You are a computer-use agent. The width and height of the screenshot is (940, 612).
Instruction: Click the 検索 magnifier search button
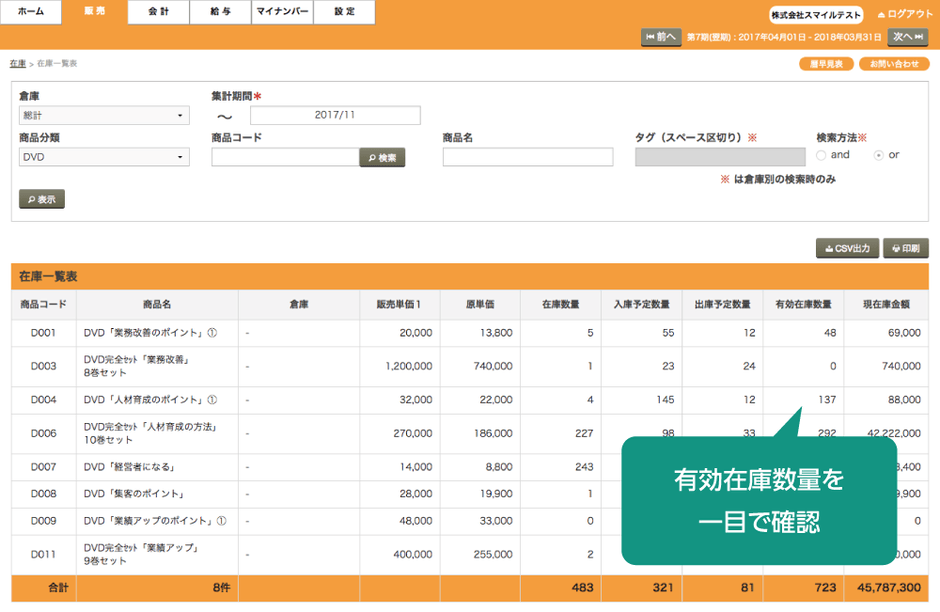[x=382, y=157]
